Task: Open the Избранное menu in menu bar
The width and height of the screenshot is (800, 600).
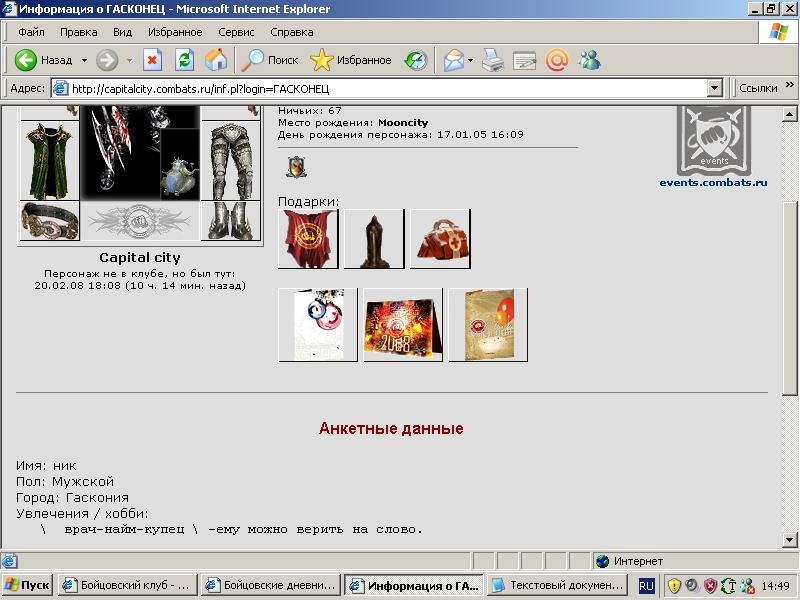Action: point(175,32)
